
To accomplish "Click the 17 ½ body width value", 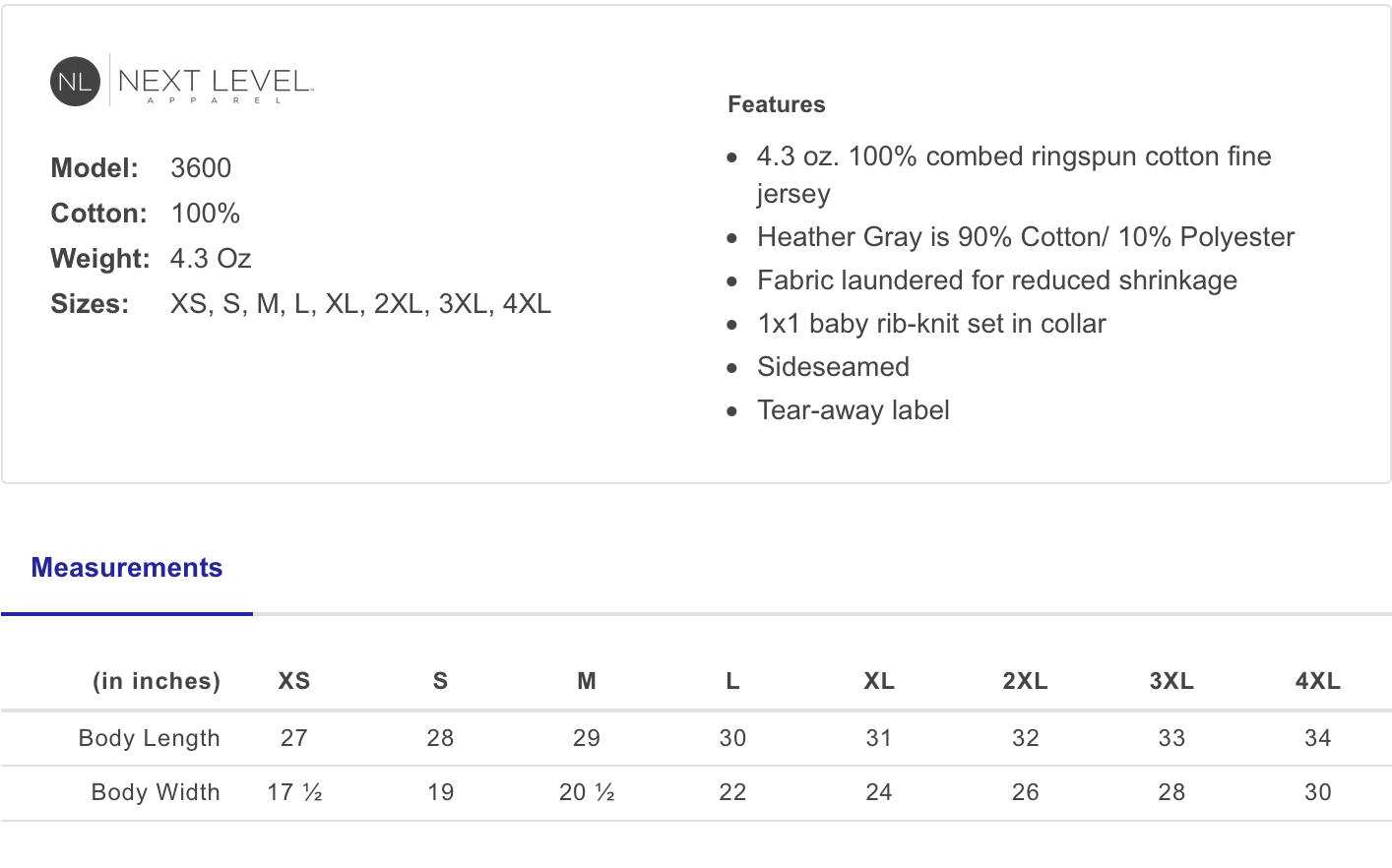I will coord(294,792).
